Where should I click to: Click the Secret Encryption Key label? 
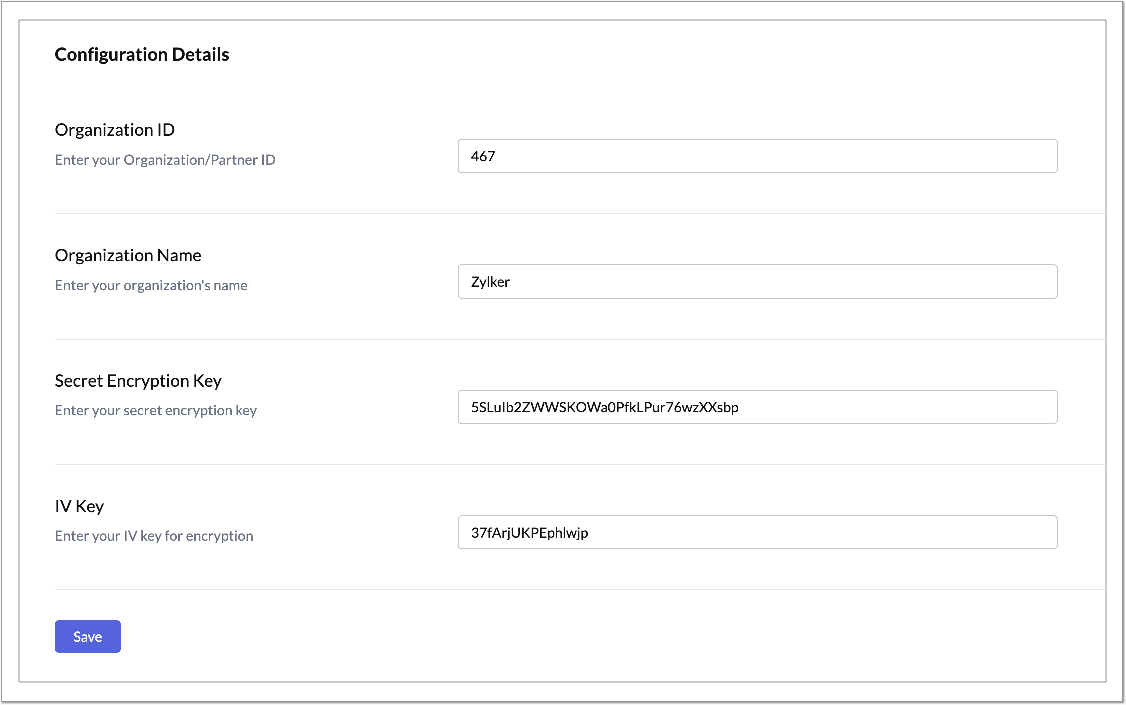[x=138, y=381]
